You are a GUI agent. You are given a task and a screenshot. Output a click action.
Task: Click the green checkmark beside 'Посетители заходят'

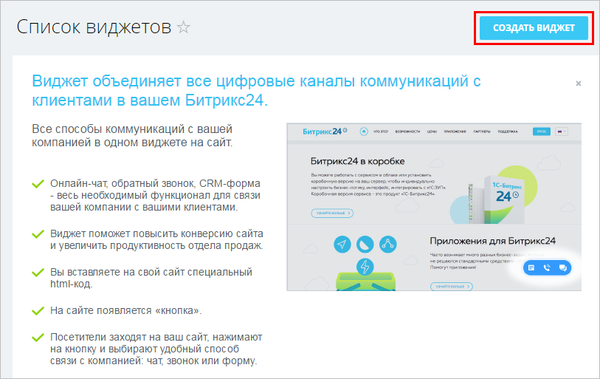point(38,337)
